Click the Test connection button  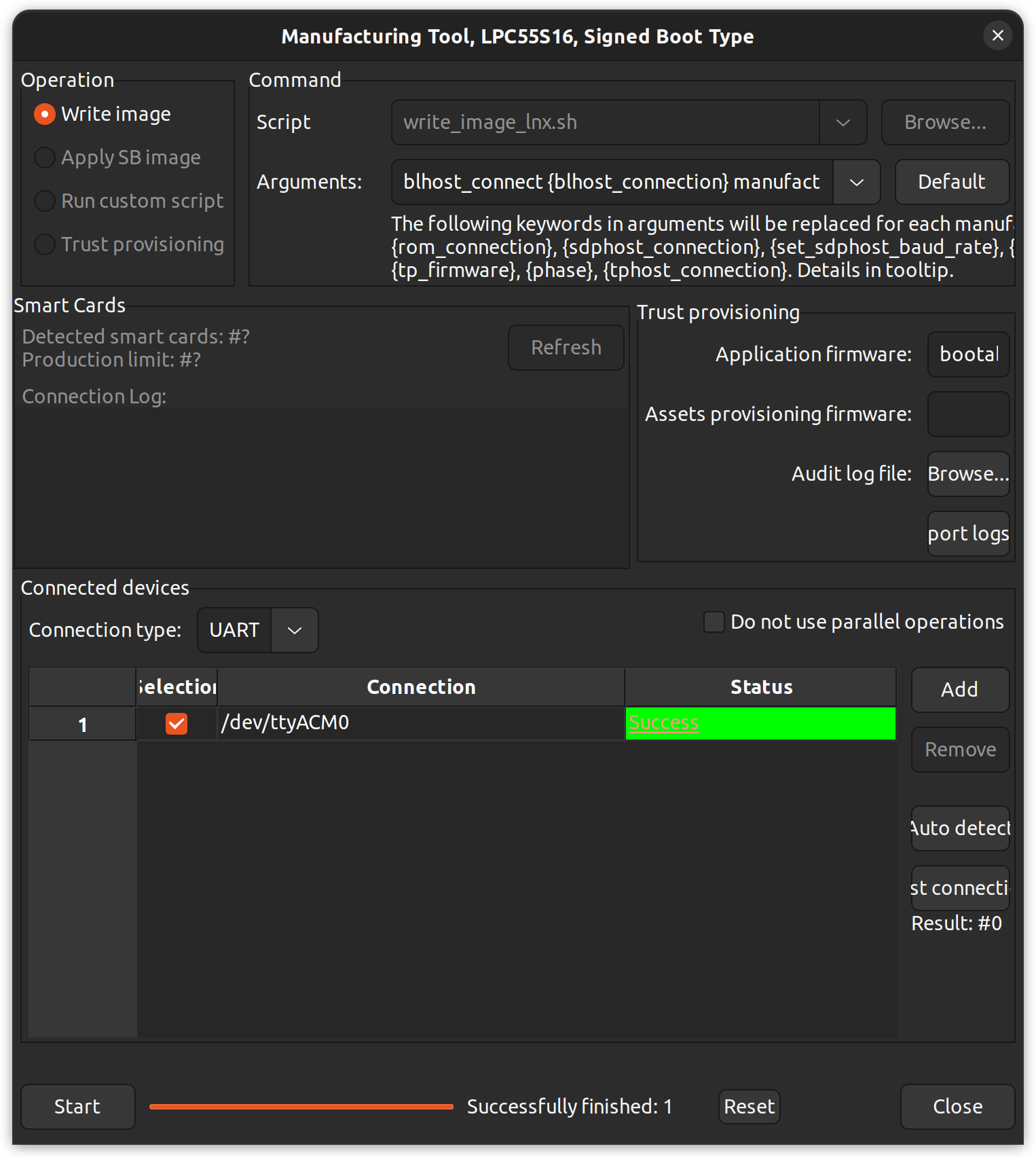click(x=959, y=888)
